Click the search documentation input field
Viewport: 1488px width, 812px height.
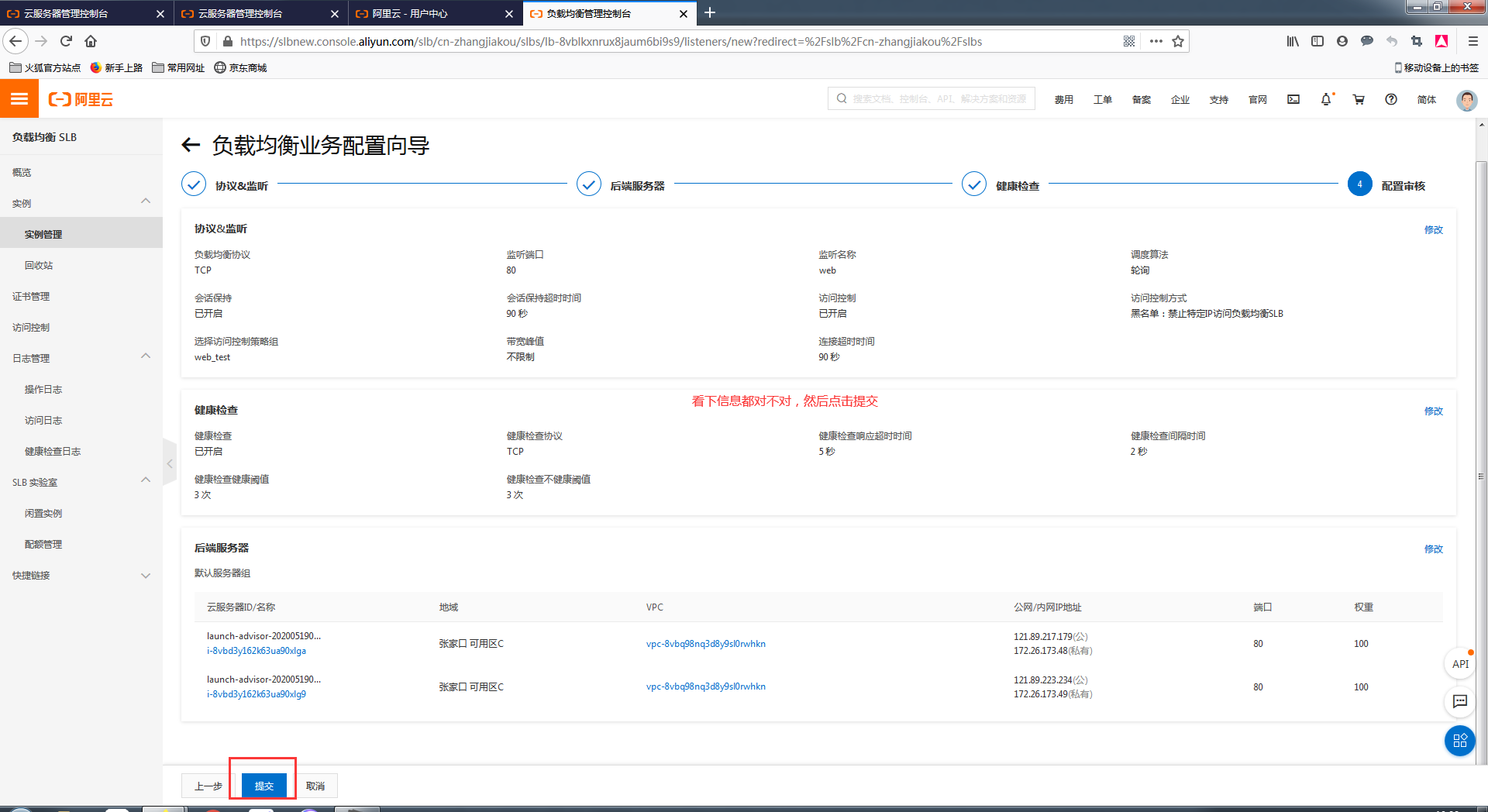pyautogui.click(x=930, y=98)
